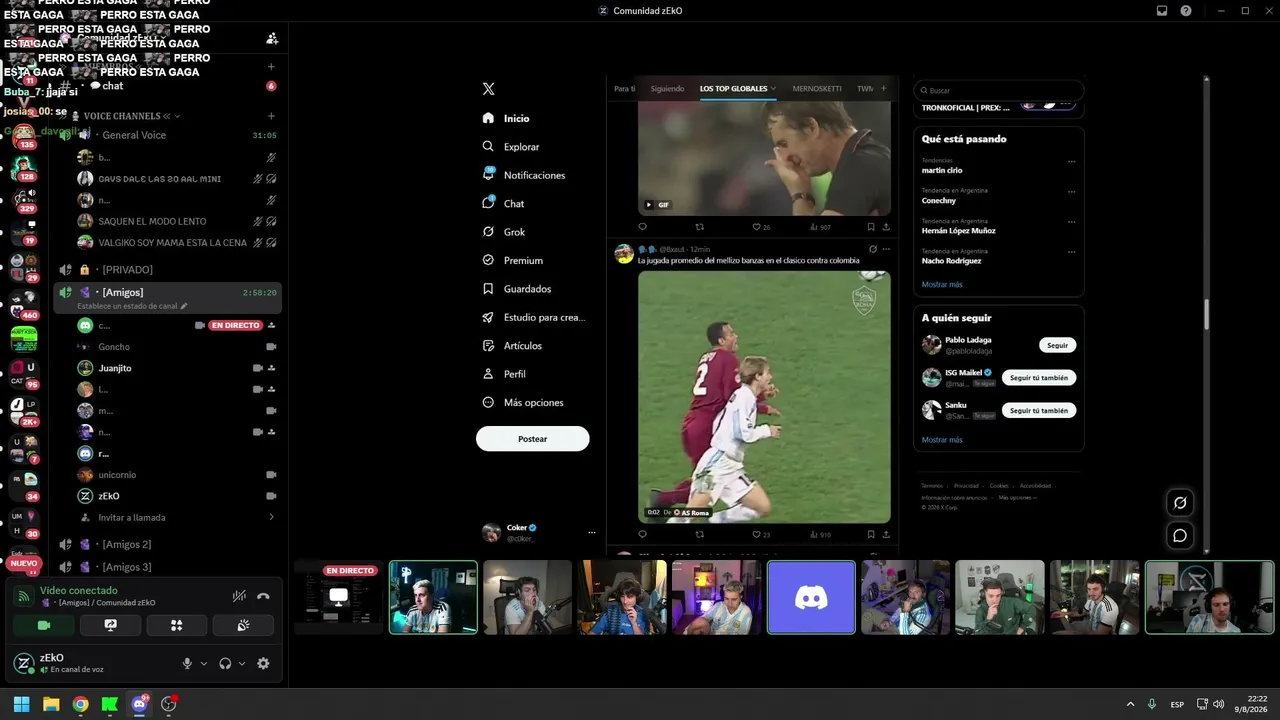Screen dimensions: 1280x720
Task: Open the floating Grok button
Action: tap(1180, 503)
